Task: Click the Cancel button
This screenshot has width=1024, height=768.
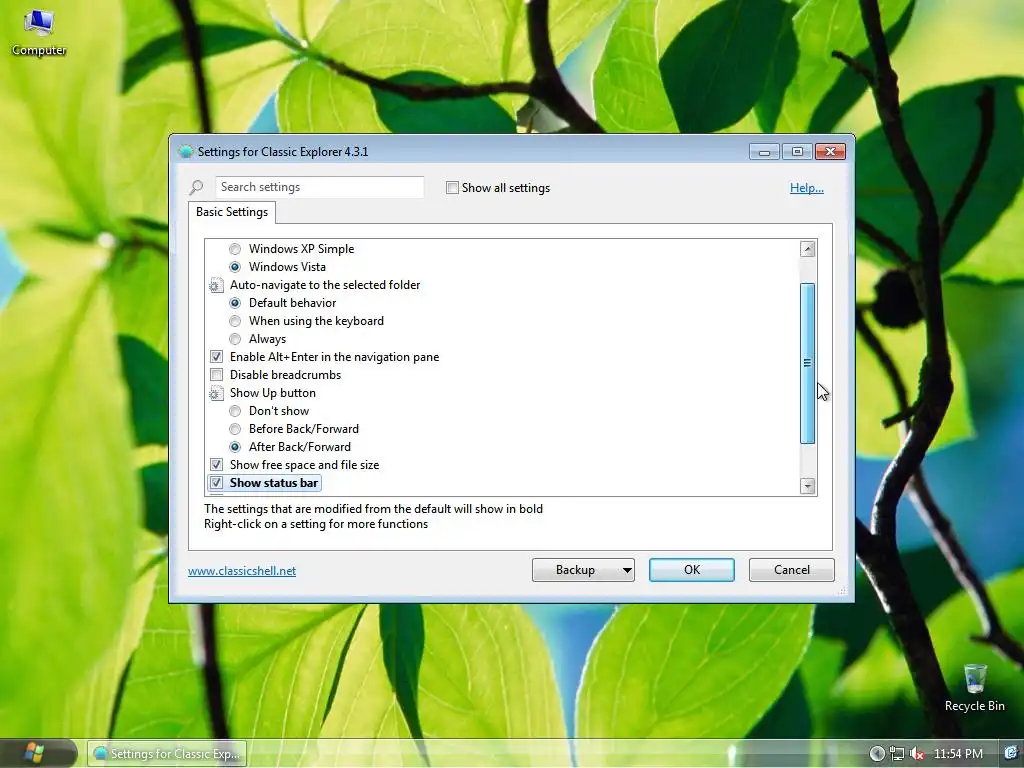Action: tap(792, 570)
